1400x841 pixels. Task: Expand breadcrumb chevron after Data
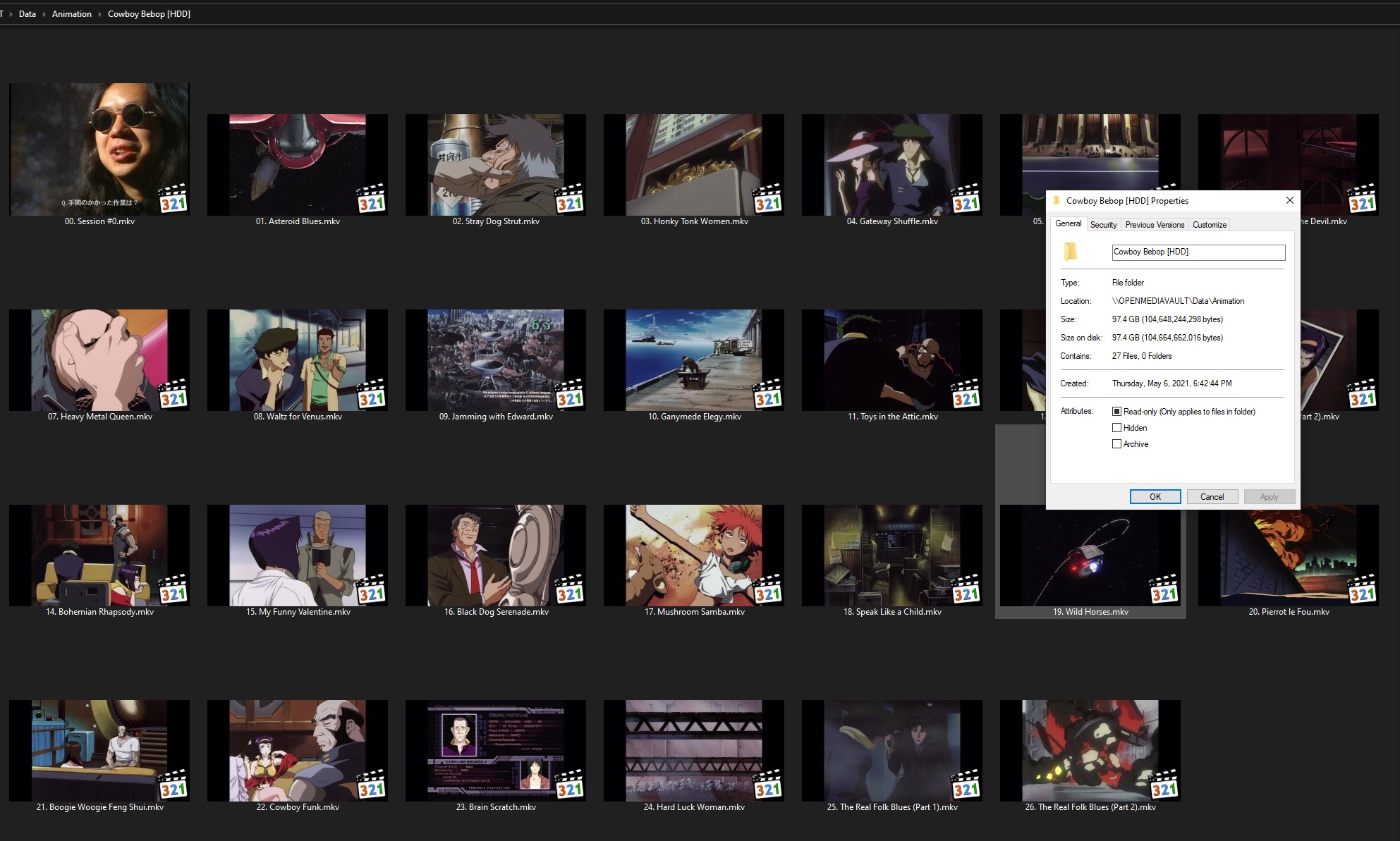click(44, 14)
